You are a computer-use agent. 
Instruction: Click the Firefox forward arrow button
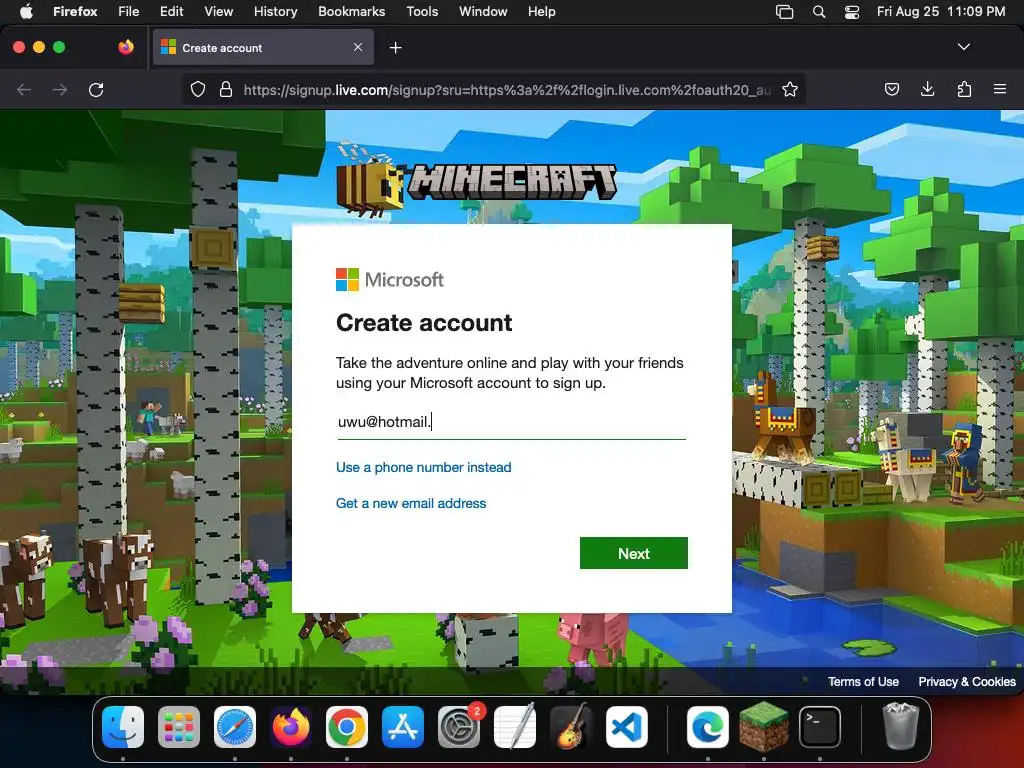60,89
